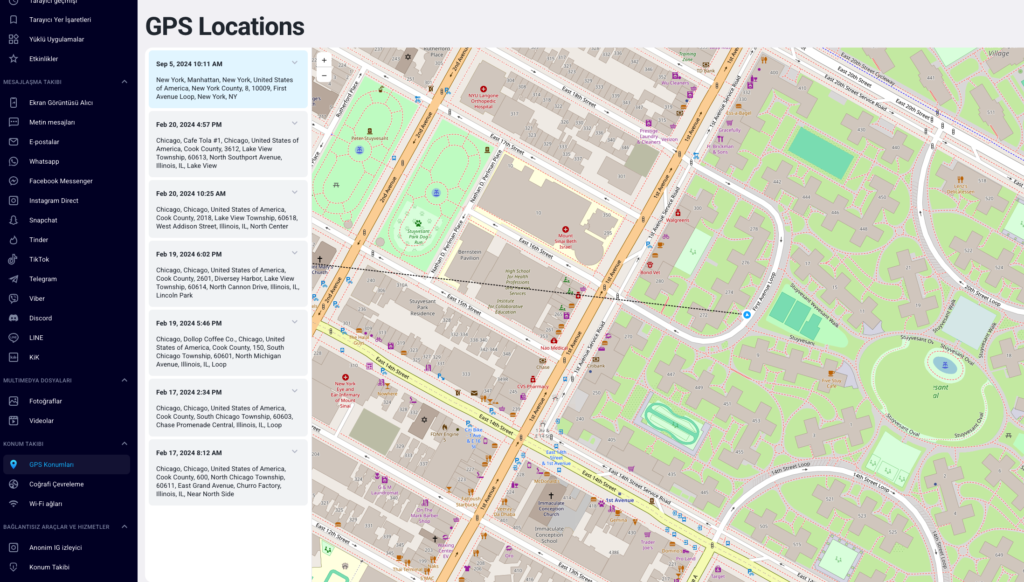
Task: Go to Facebook Messenger in sidebar
Action: pyautogui.click(x=60, y=181)
